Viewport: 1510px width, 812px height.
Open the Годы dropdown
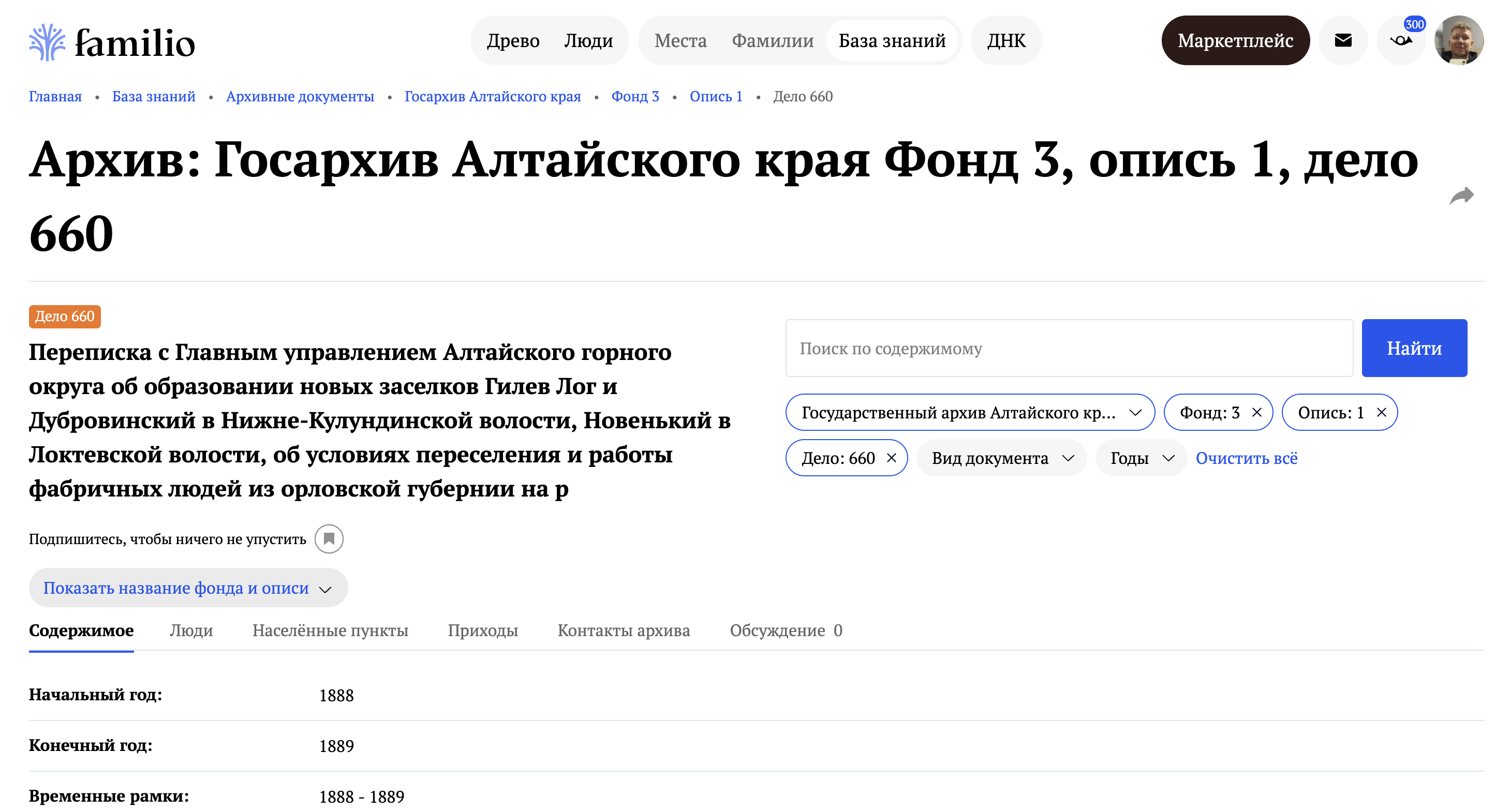[x=1141, y=458]
